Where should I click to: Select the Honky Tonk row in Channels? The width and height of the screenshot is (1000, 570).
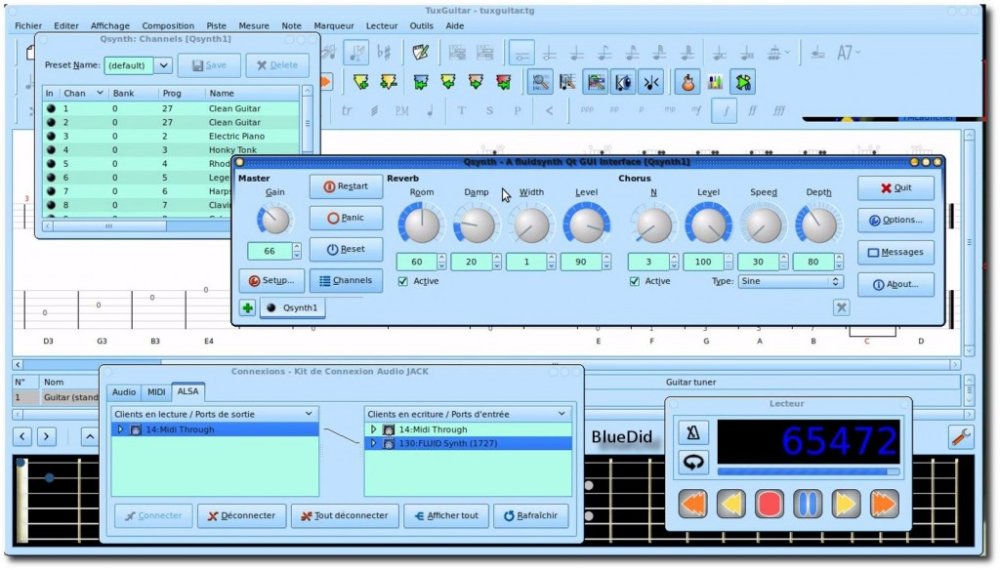pos(171,150)
